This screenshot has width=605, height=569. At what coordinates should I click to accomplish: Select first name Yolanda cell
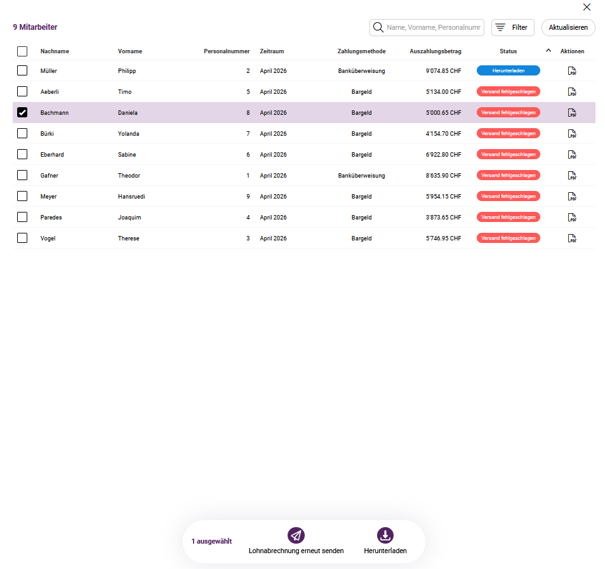point(128,134)
